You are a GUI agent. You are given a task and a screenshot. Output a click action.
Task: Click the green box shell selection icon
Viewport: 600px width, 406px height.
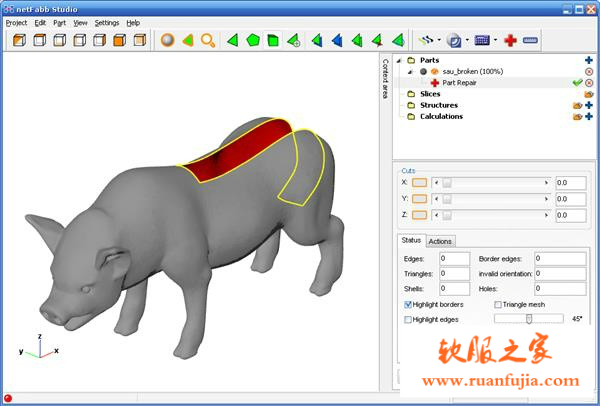[273, 40]
